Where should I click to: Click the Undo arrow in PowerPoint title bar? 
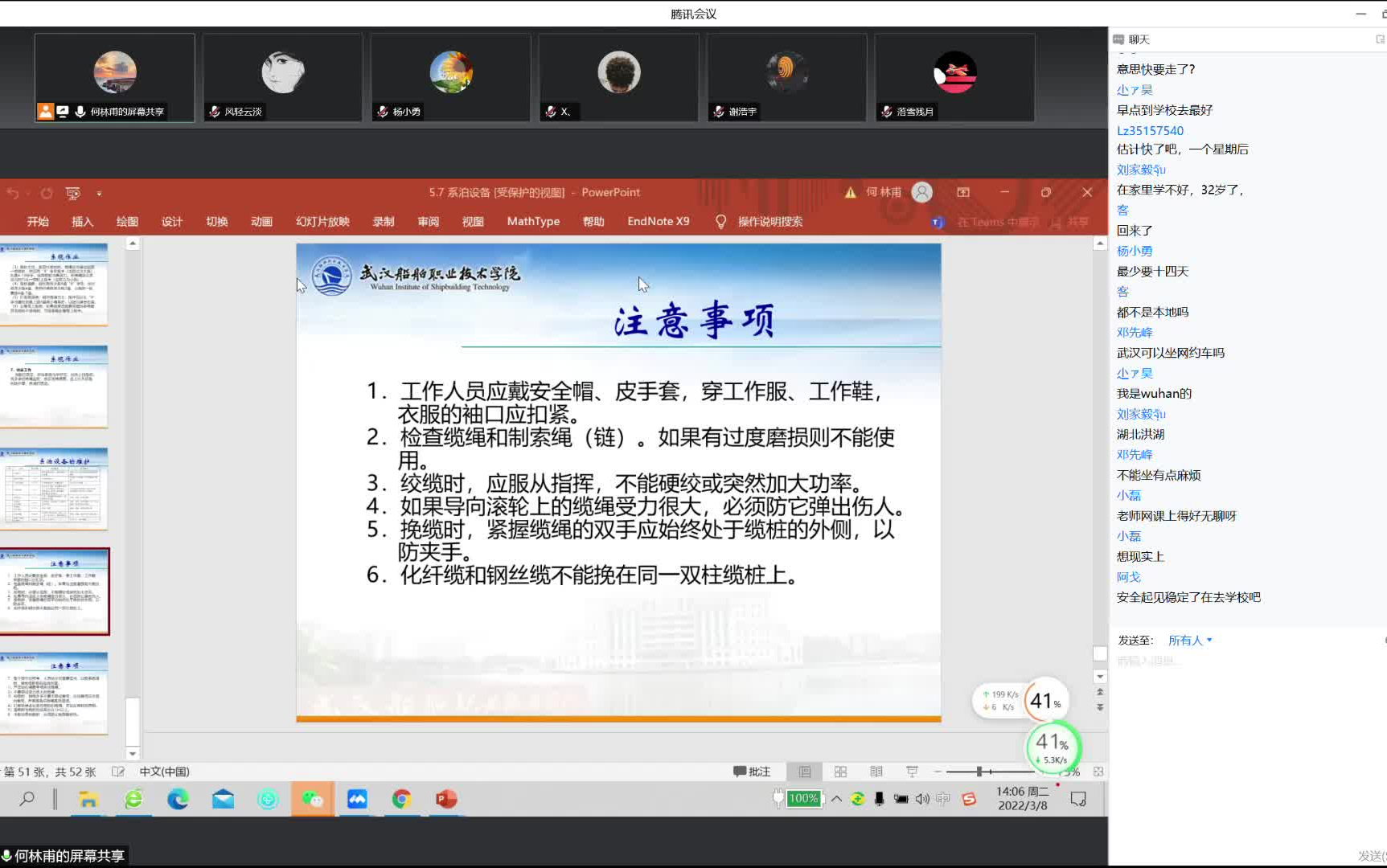(x=13, y=193)
